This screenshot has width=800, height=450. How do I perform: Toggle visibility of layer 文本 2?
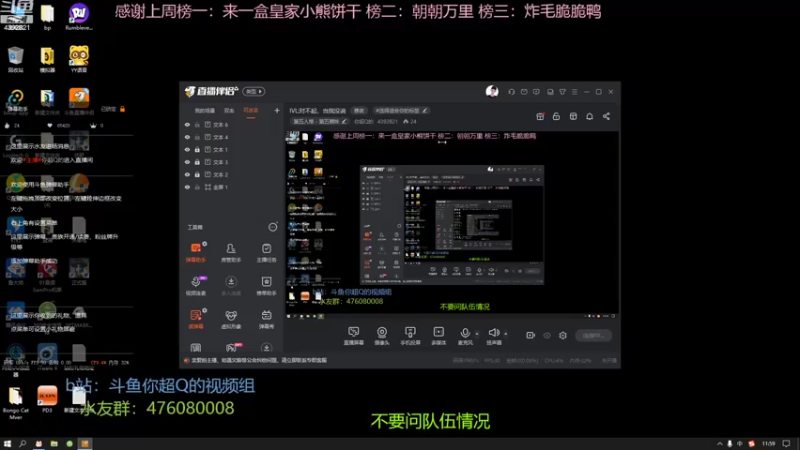pos(187,174)
